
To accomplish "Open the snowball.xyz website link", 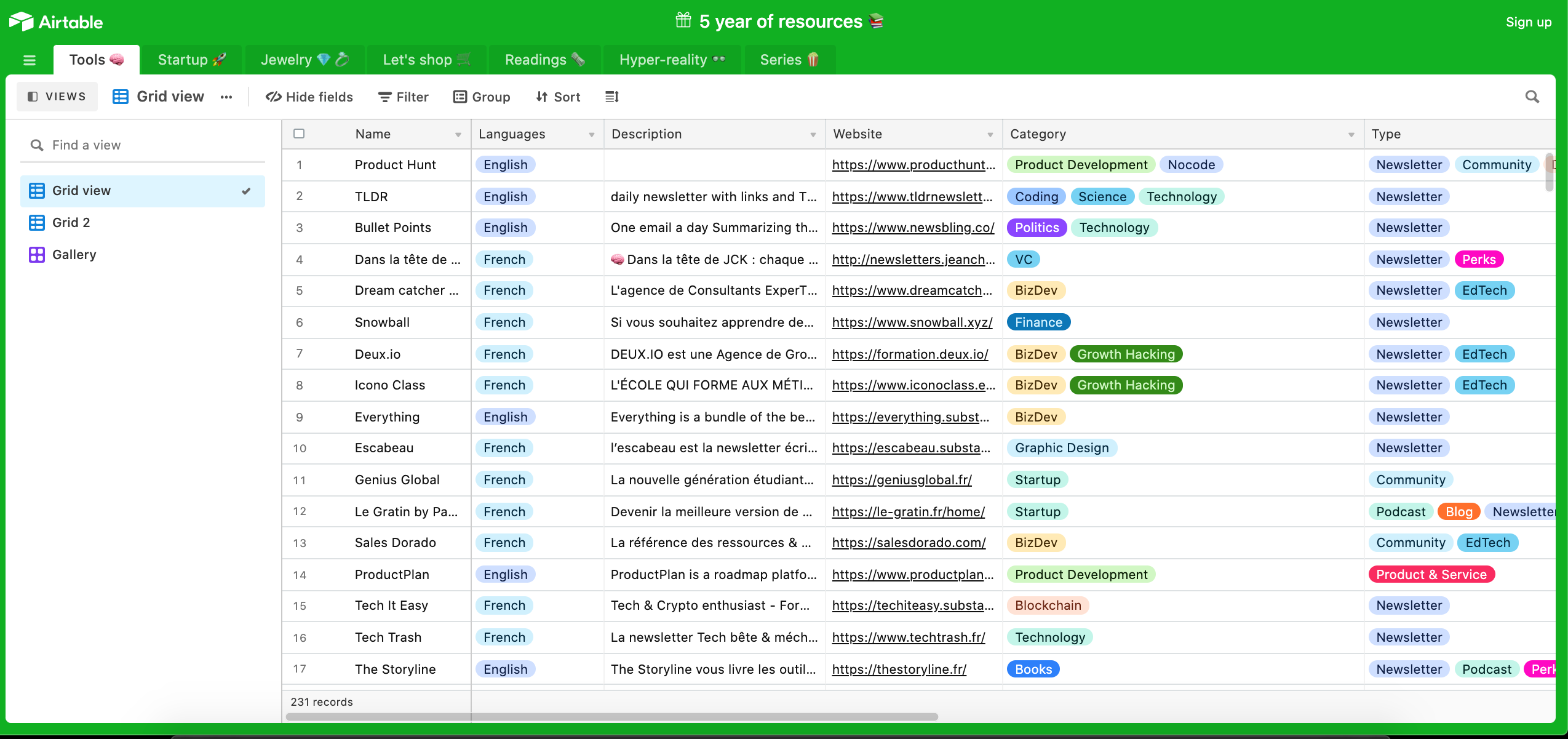I will (x=912, y=322).
